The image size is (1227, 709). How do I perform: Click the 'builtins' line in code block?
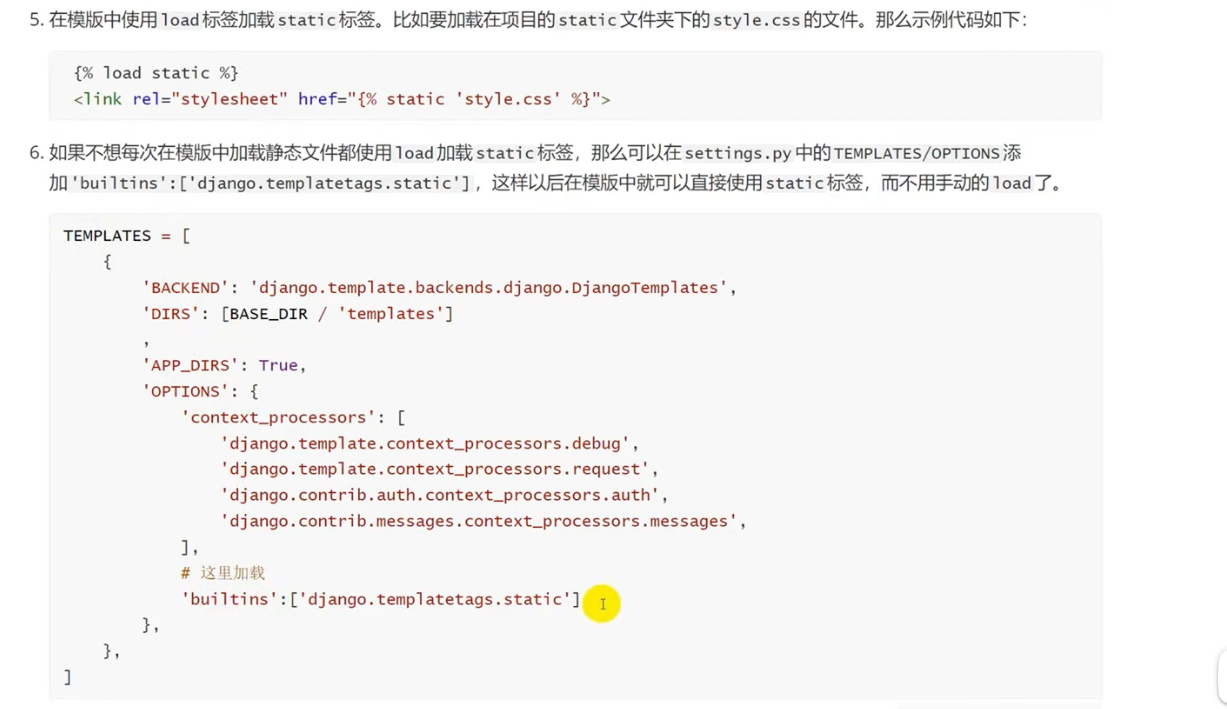[380, 600]
